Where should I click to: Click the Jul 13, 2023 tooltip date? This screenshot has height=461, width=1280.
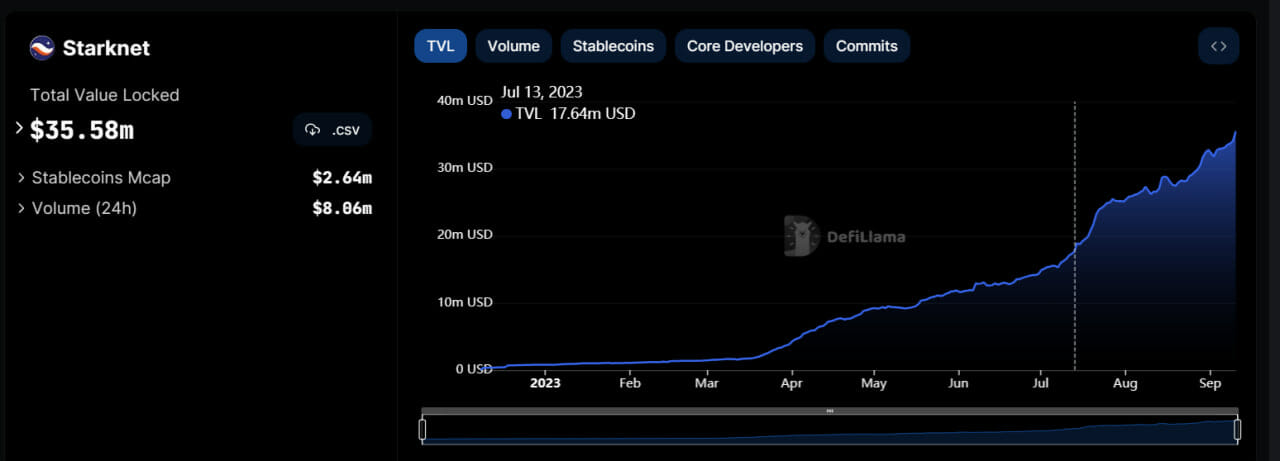coord(542,93)
